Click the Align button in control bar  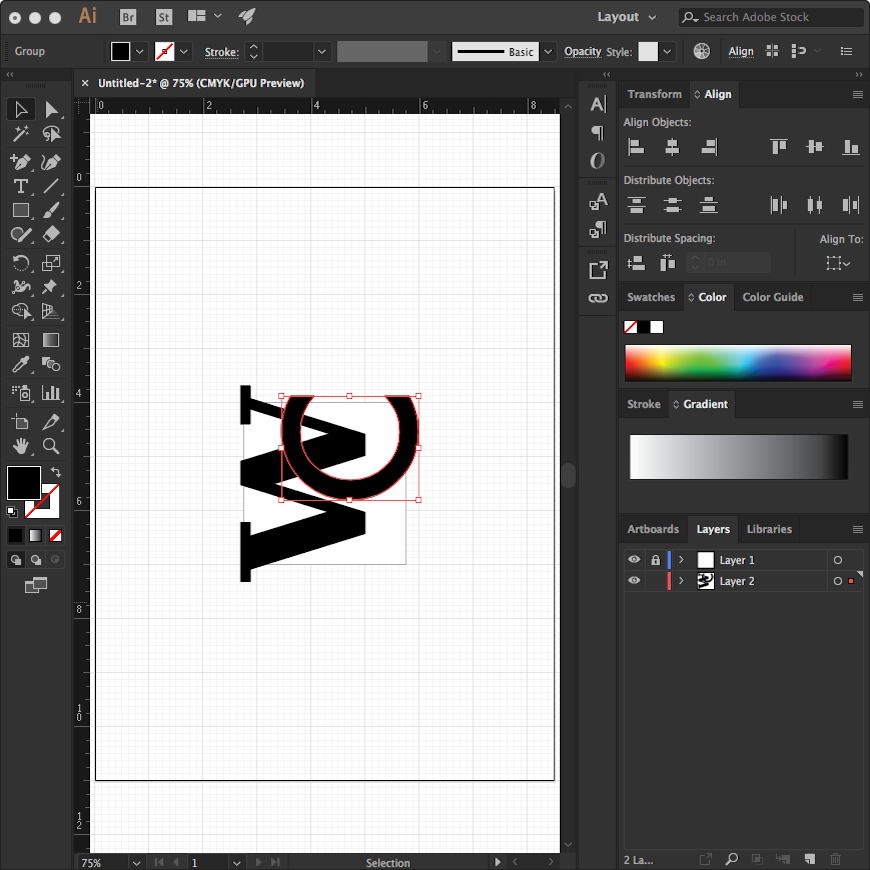coord(741,51)
